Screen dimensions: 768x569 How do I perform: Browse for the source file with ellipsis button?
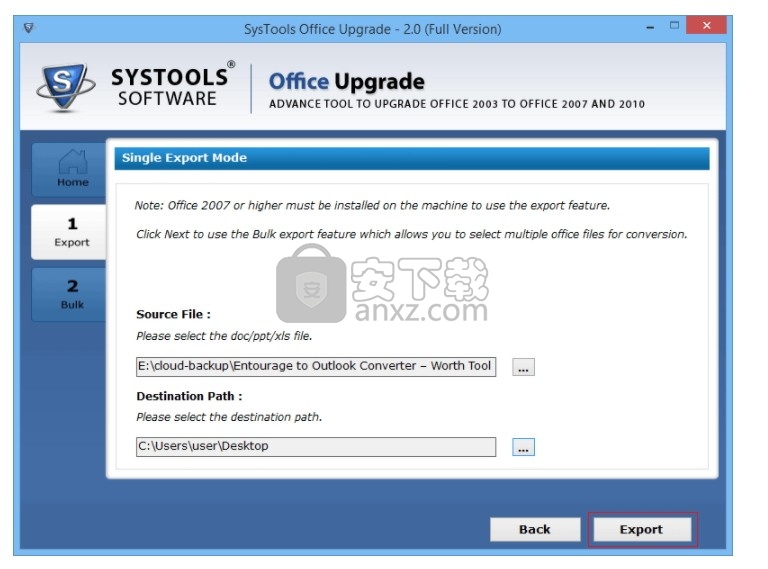pyautogui.click(x=523, y=367)
